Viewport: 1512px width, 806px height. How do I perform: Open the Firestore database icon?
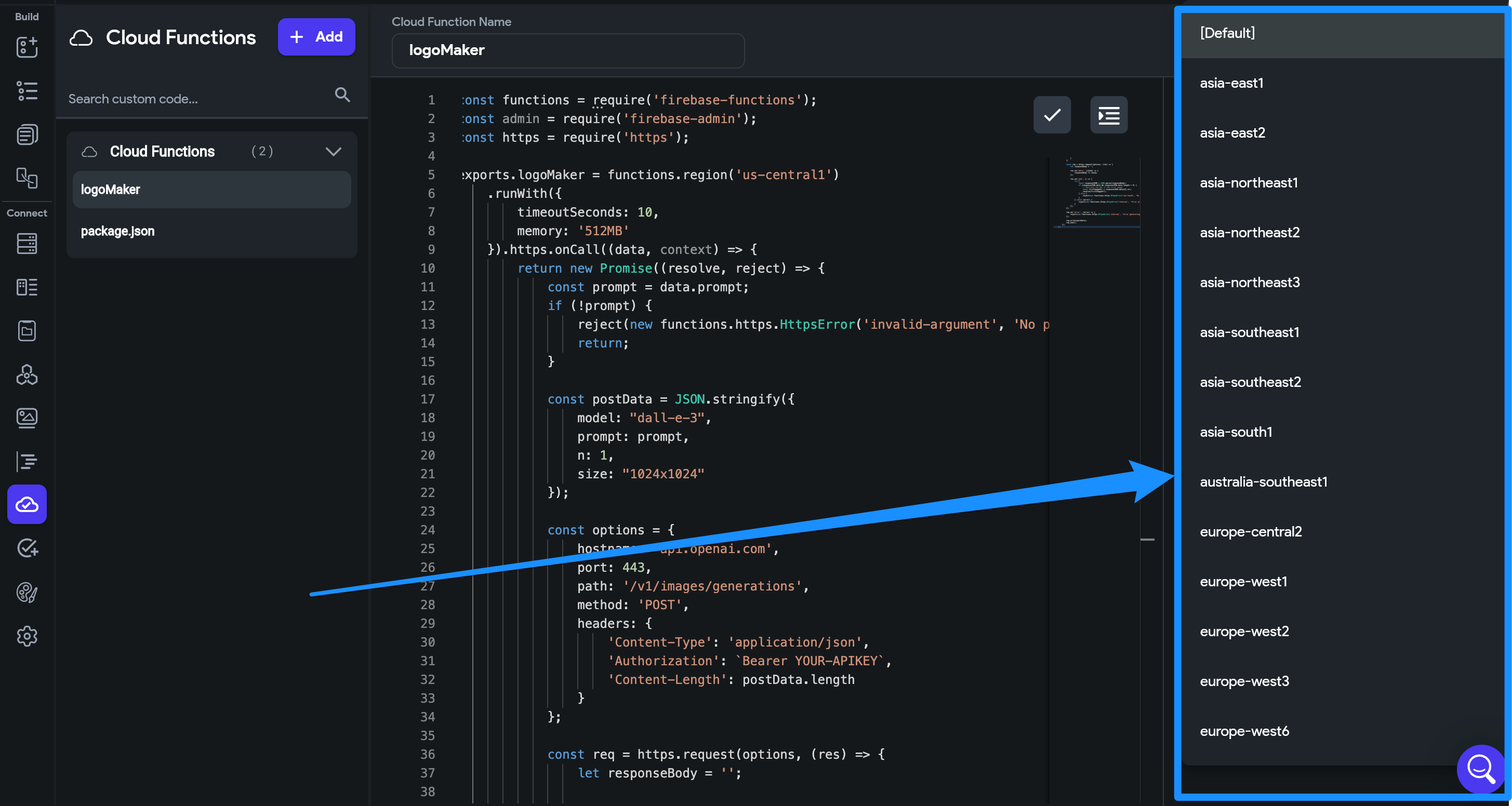point(27,244)
